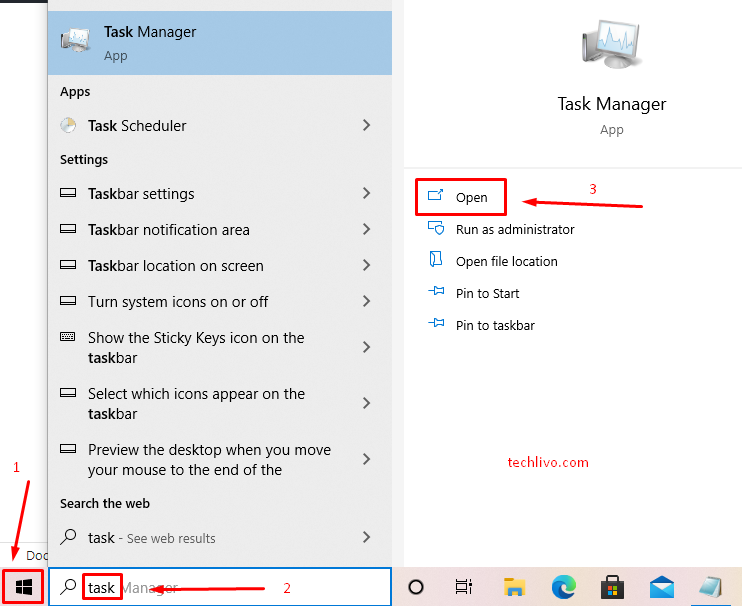
Task: Expand Select which icons appear chevron
Action: click(366, 403)
